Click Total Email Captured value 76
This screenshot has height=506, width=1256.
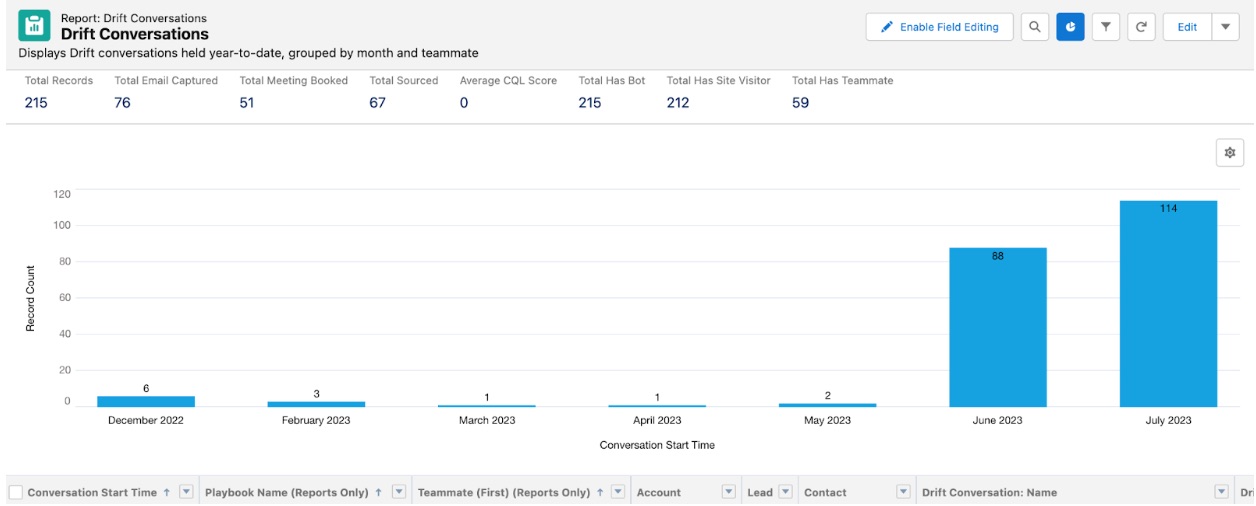(123, 102)
